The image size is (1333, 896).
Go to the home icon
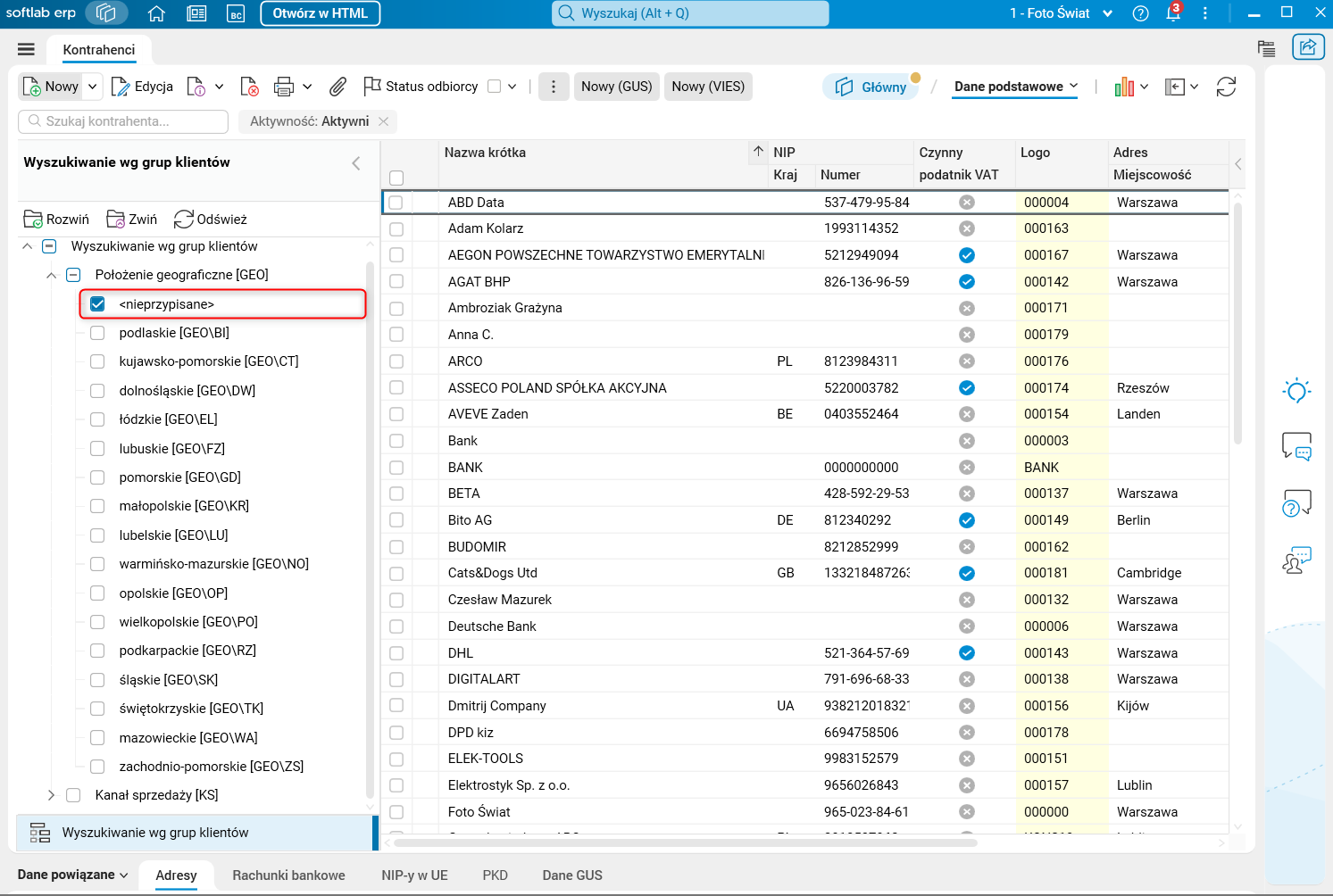[x=156, y=13]
